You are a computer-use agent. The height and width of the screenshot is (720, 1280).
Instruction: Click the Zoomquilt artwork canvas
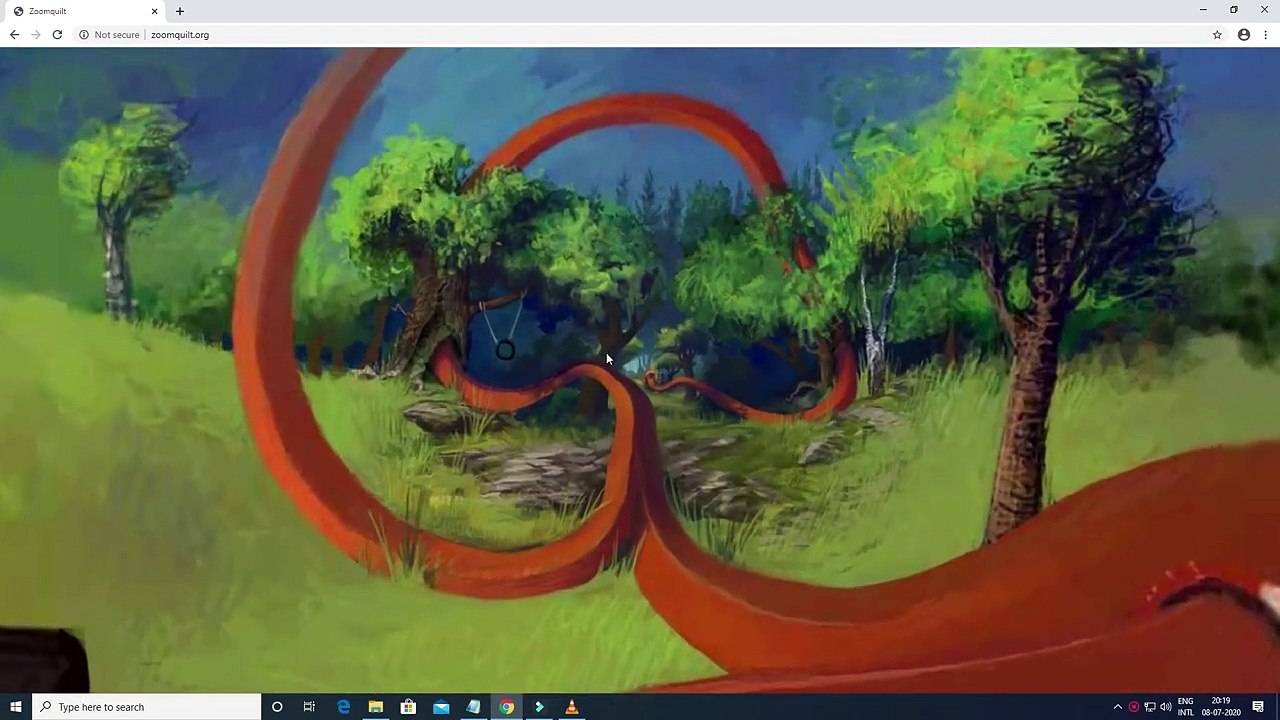(640, 370)
